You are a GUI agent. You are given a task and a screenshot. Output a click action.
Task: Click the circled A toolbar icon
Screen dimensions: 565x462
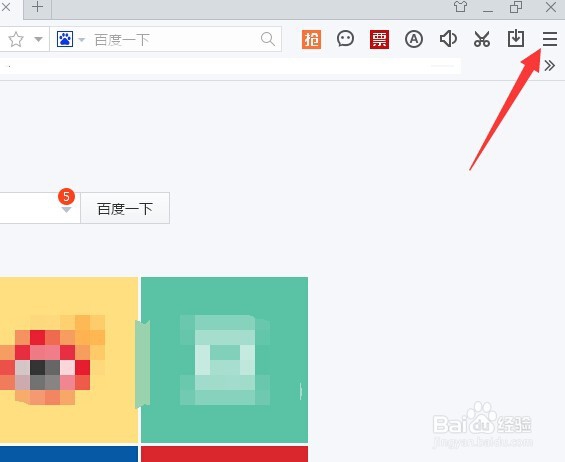pos(414,39)
